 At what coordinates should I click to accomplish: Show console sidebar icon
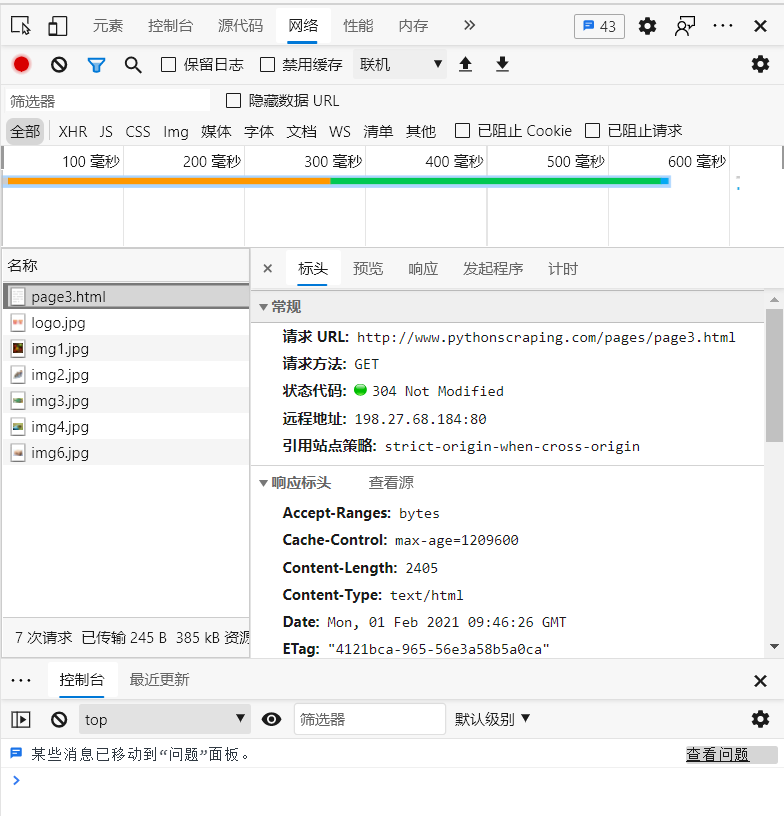pyautogui.click(x=21, y=720)
